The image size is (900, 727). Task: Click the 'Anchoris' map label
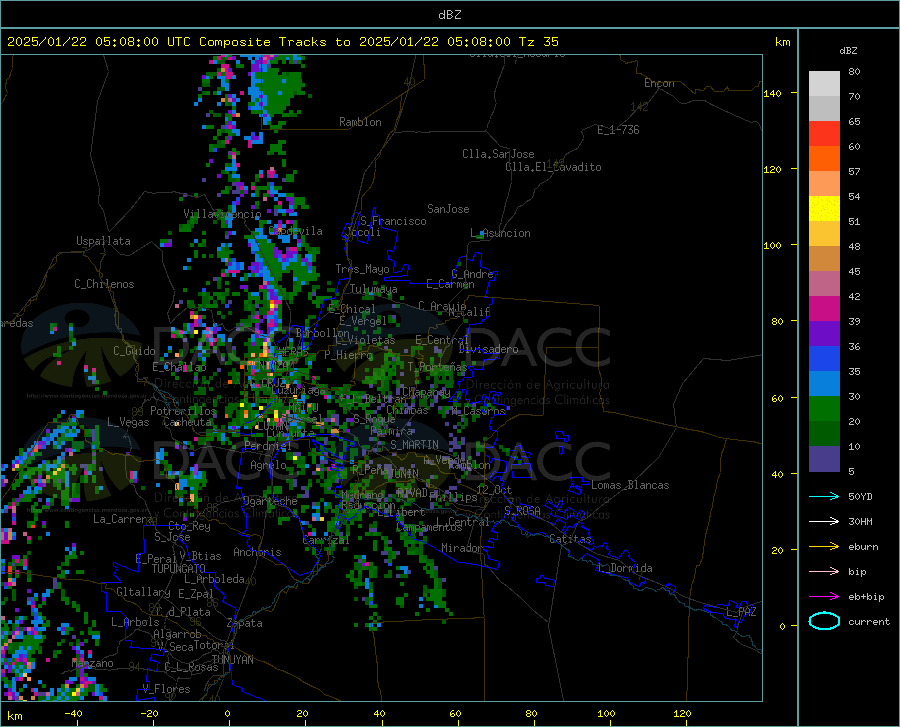(257, 552)
